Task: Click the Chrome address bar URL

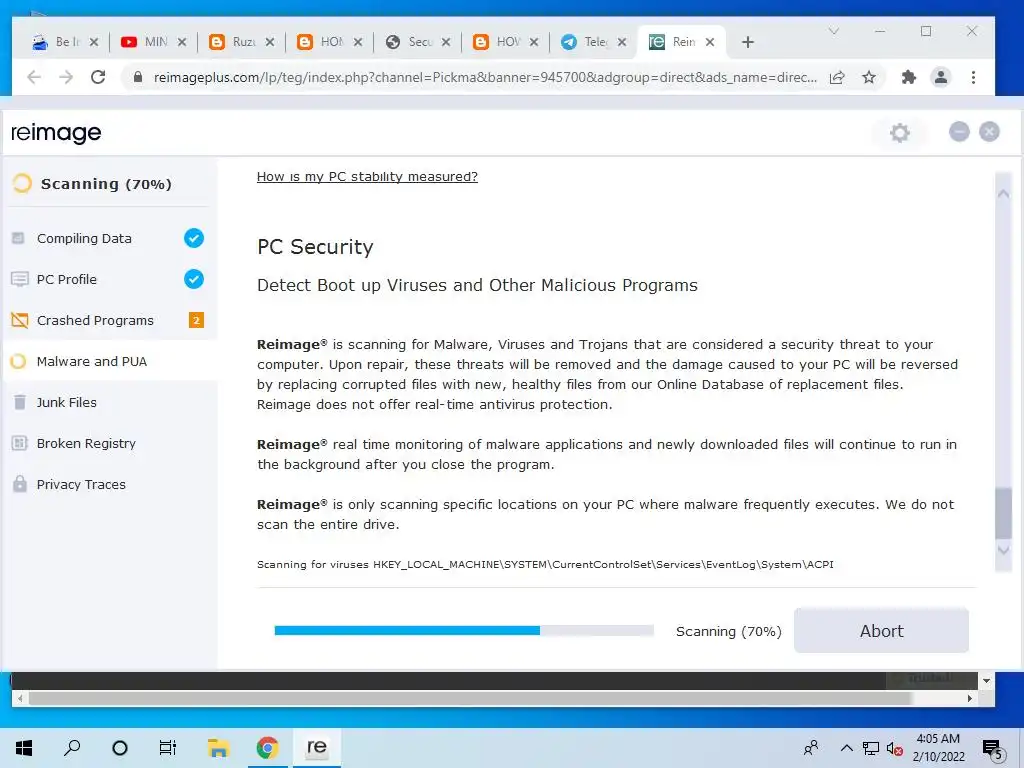Action: click(x=485, y=77)
